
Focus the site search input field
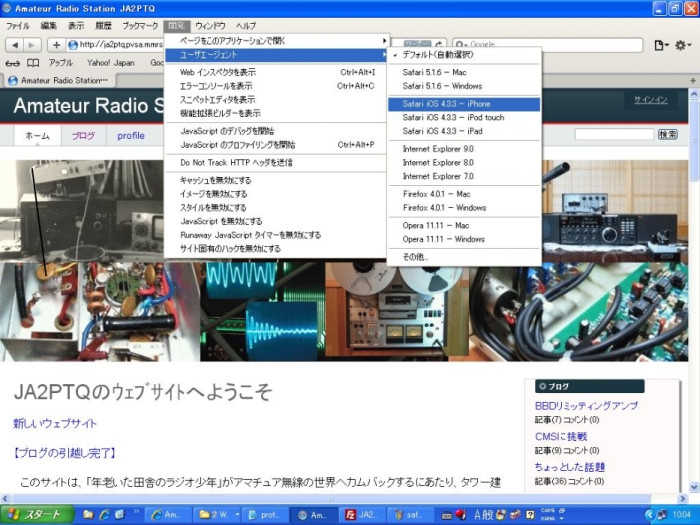click(614, 134)
